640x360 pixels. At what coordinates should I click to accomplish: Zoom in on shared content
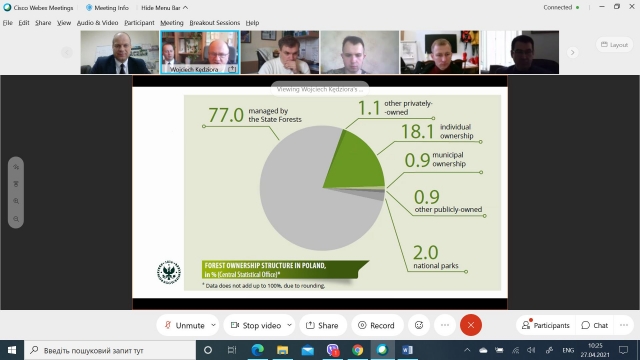[x=16, y=201]
